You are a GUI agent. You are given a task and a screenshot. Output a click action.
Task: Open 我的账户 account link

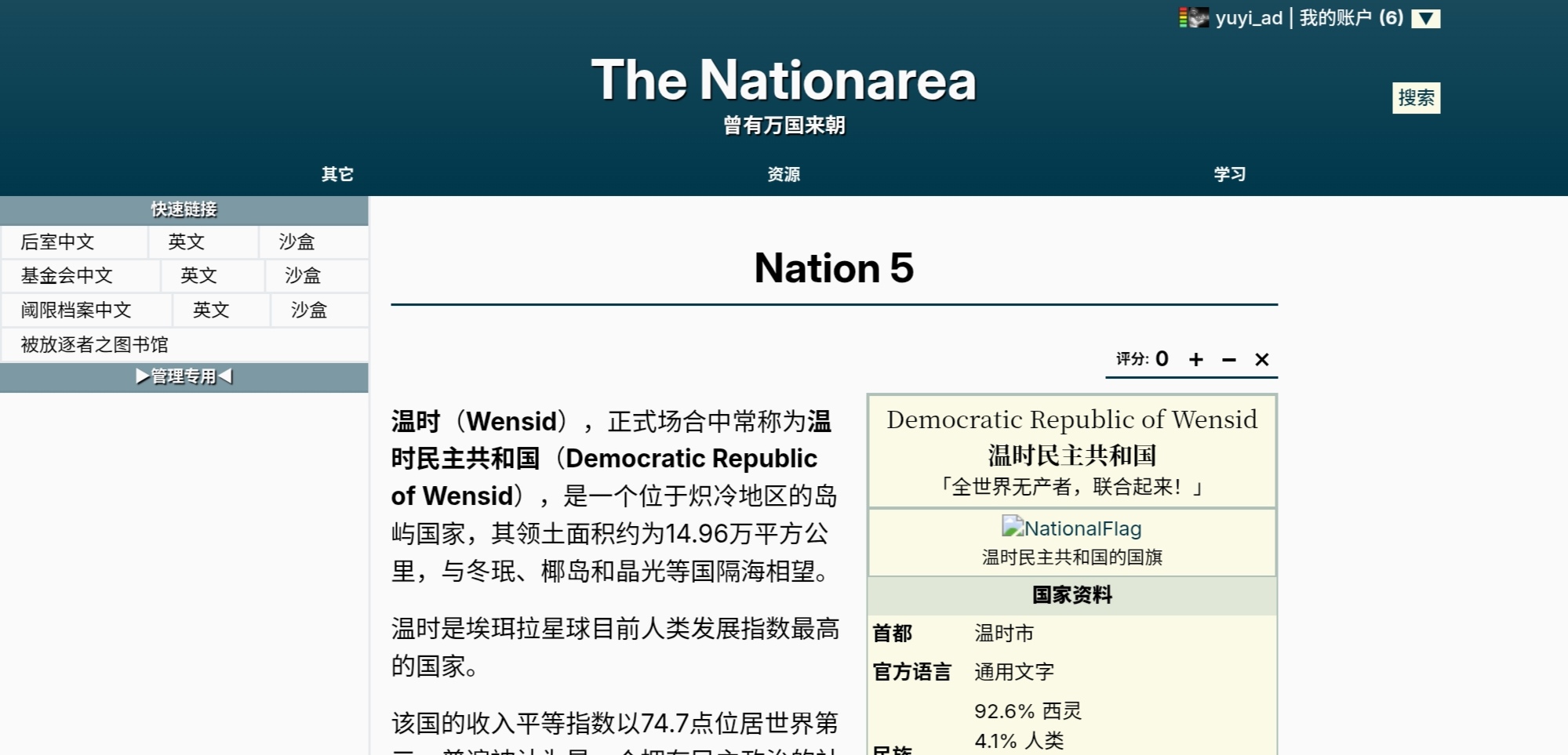click(1351, 17)
